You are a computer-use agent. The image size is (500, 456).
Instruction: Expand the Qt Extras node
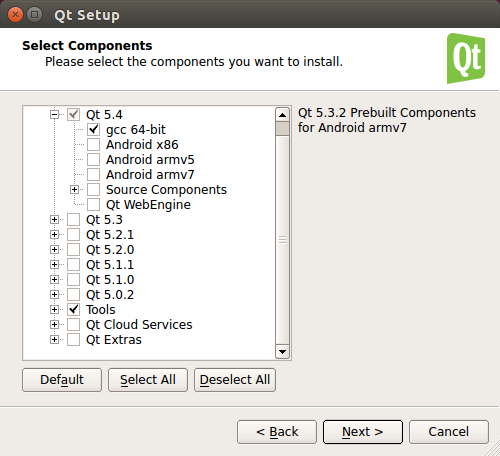point(54,340)
